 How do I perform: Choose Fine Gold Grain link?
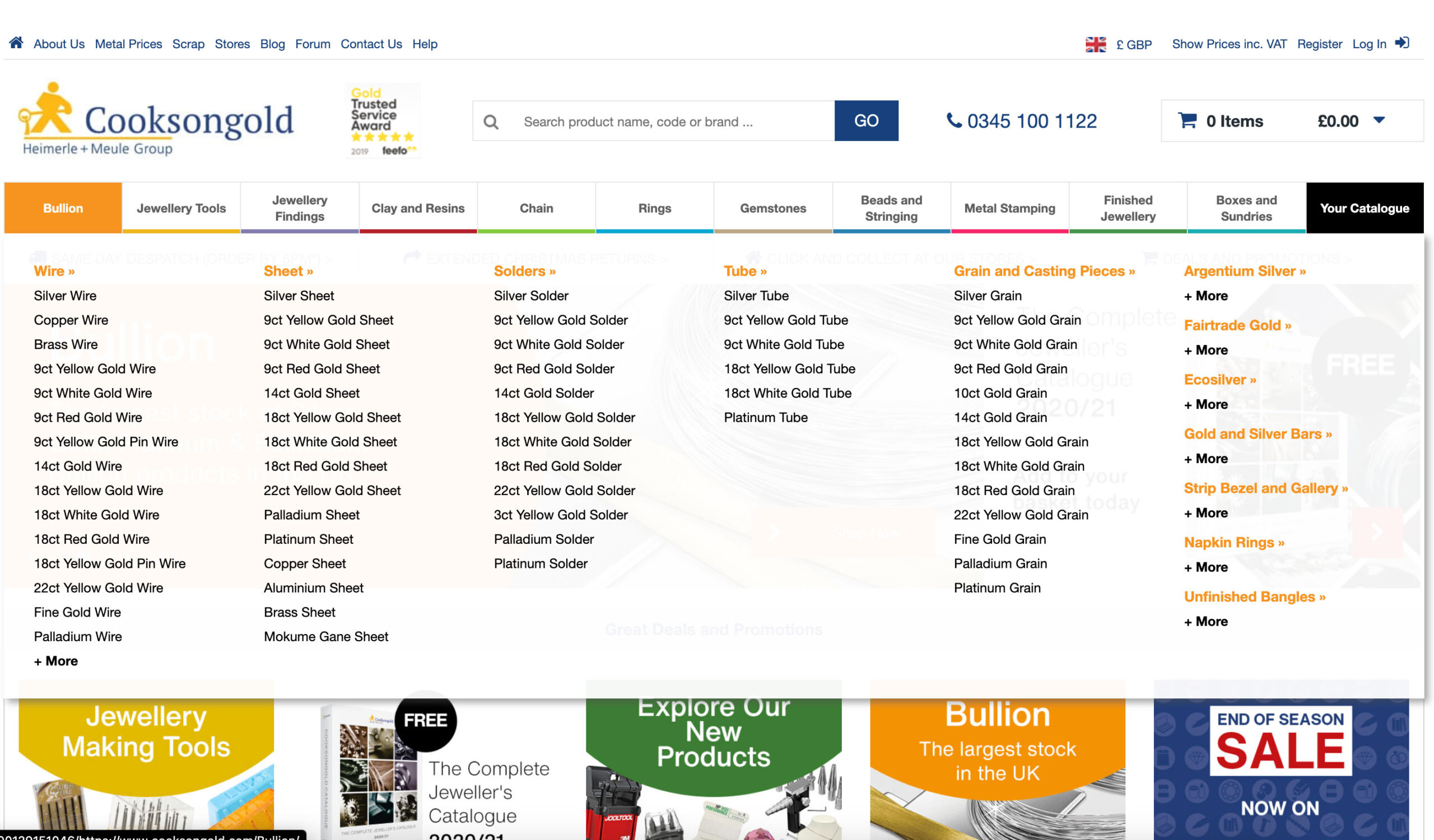coord(1000,539)
